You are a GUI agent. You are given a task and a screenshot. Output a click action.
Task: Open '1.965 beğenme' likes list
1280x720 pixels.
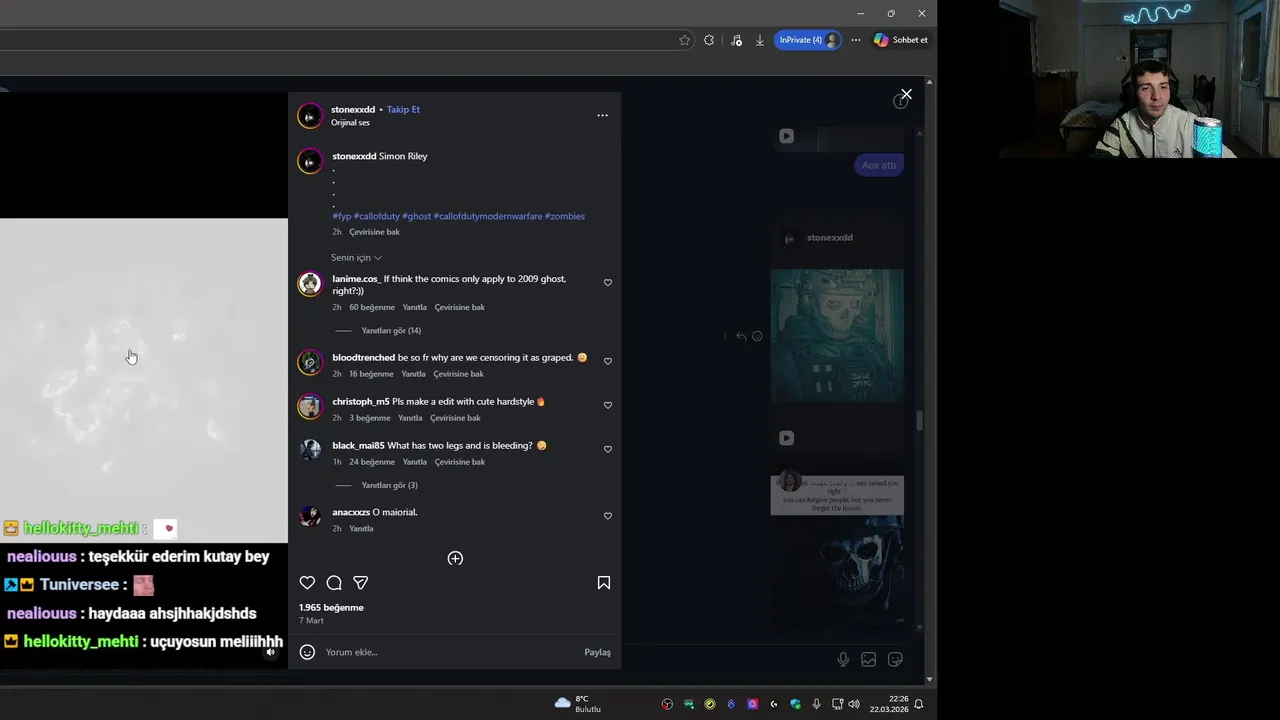(331, 607)
